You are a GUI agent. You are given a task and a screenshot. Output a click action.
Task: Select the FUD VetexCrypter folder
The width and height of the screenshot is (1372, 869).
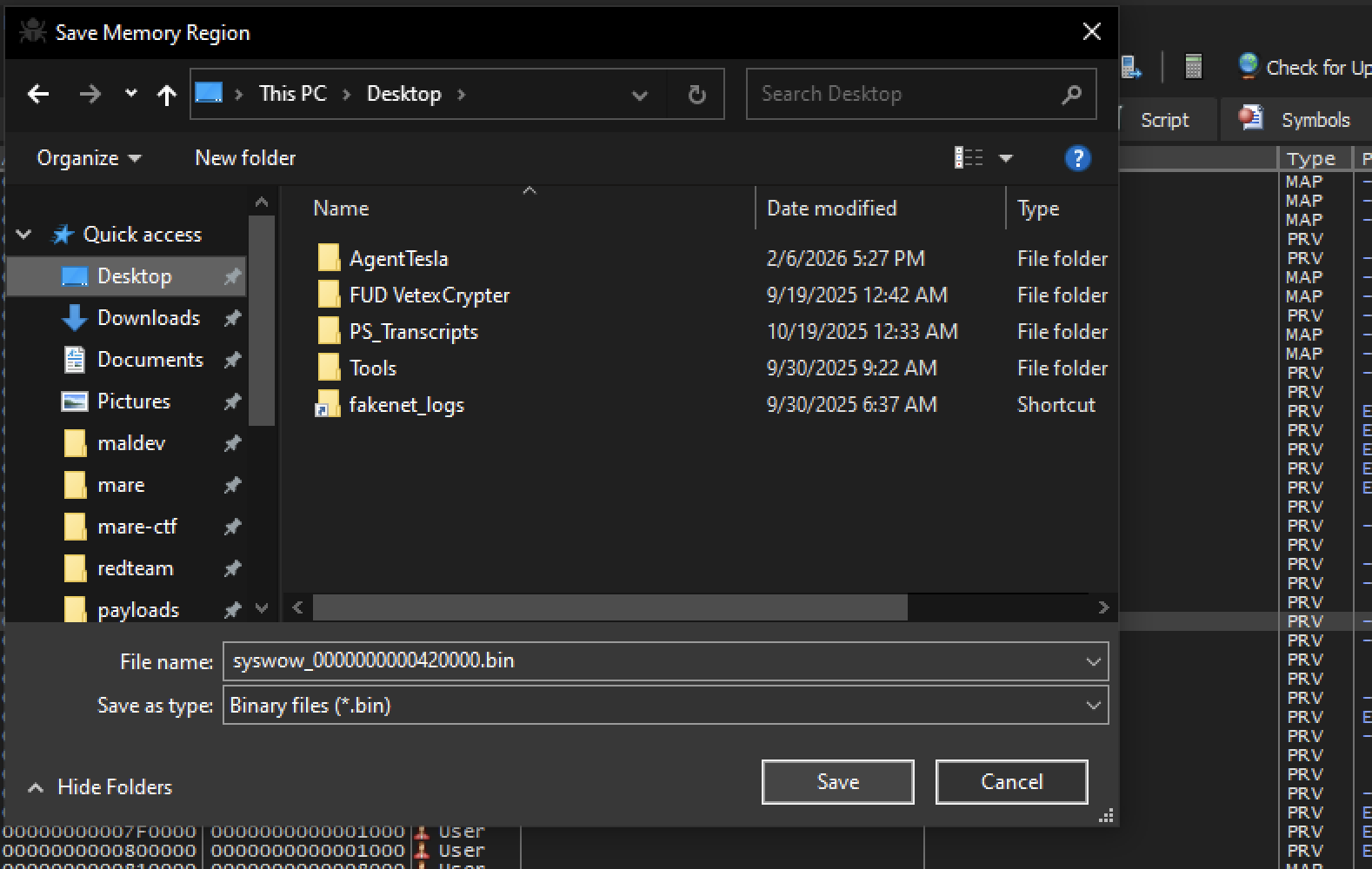(x=429, y=295)
